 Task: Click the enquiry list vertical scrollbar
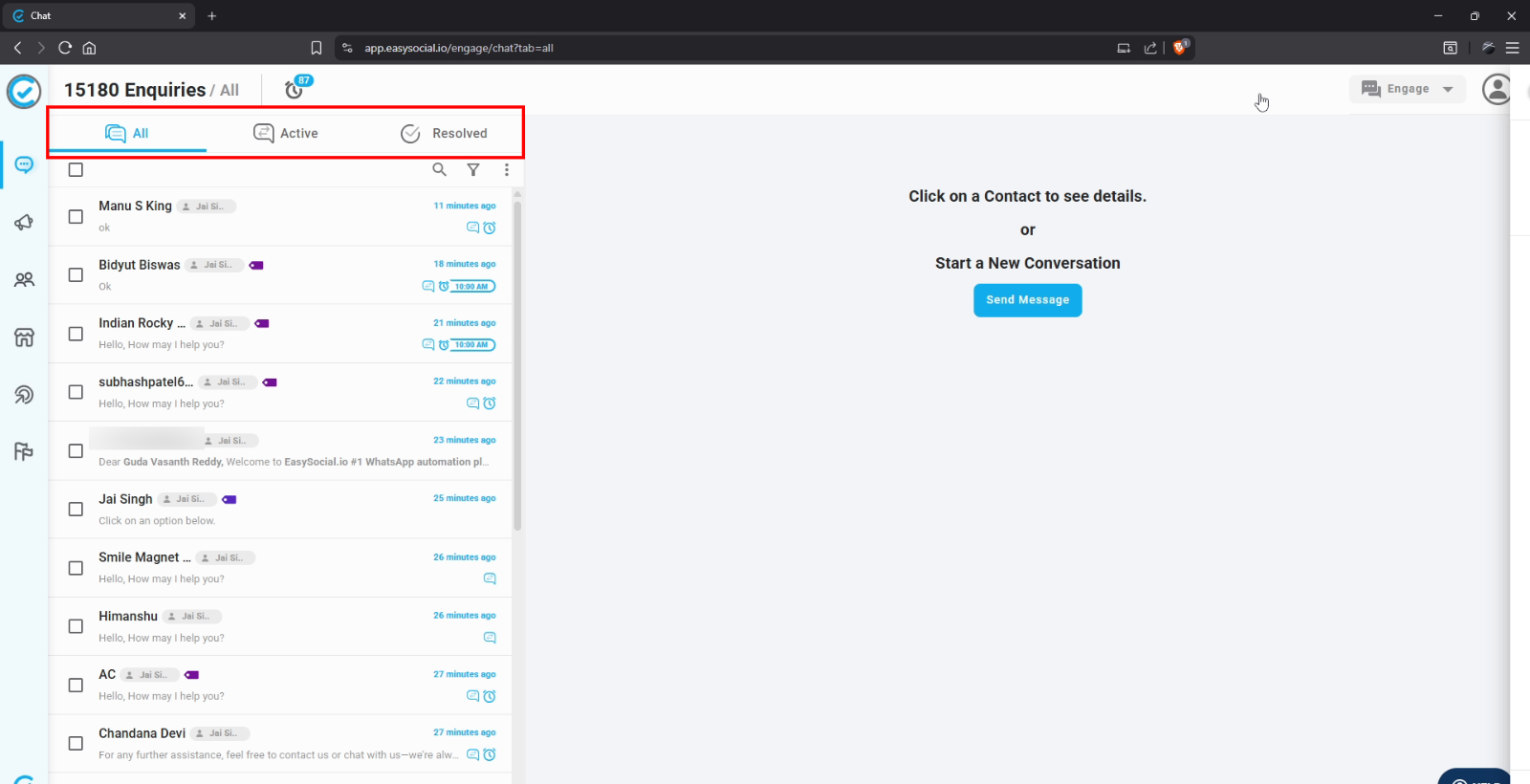pos(517,363)
